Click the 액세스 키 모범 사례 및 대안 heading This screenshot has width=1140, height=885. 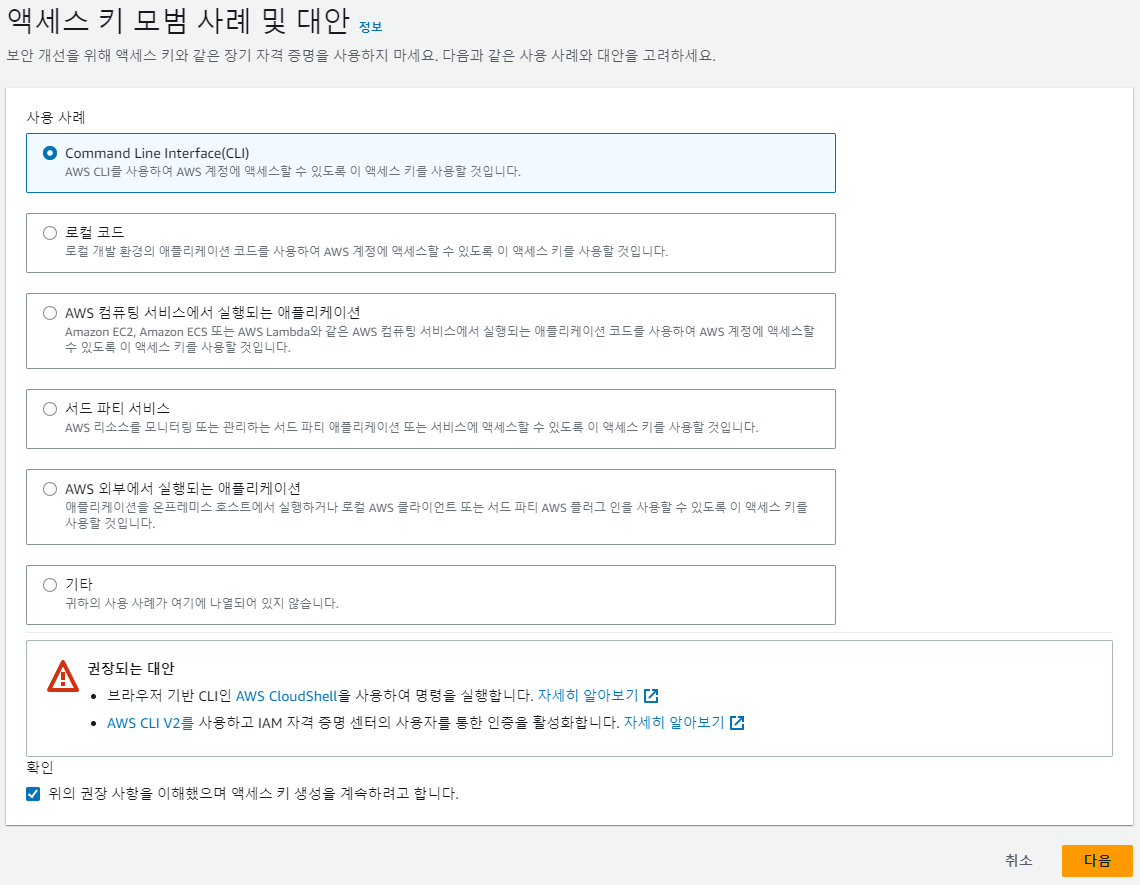click(179, 20)
